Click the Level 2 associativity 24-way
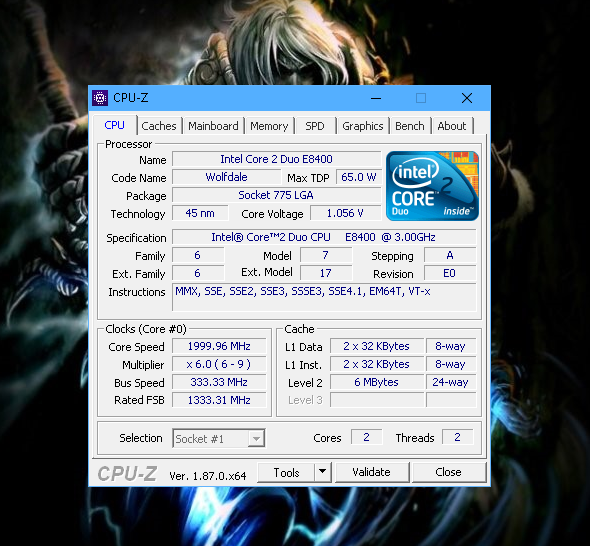 click(451, 382)
